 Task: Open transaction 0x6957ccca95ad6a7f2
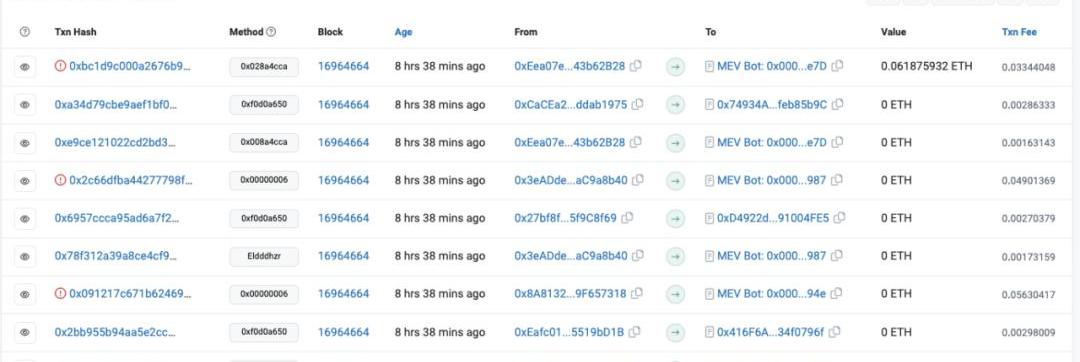click(x=116, y=218)
